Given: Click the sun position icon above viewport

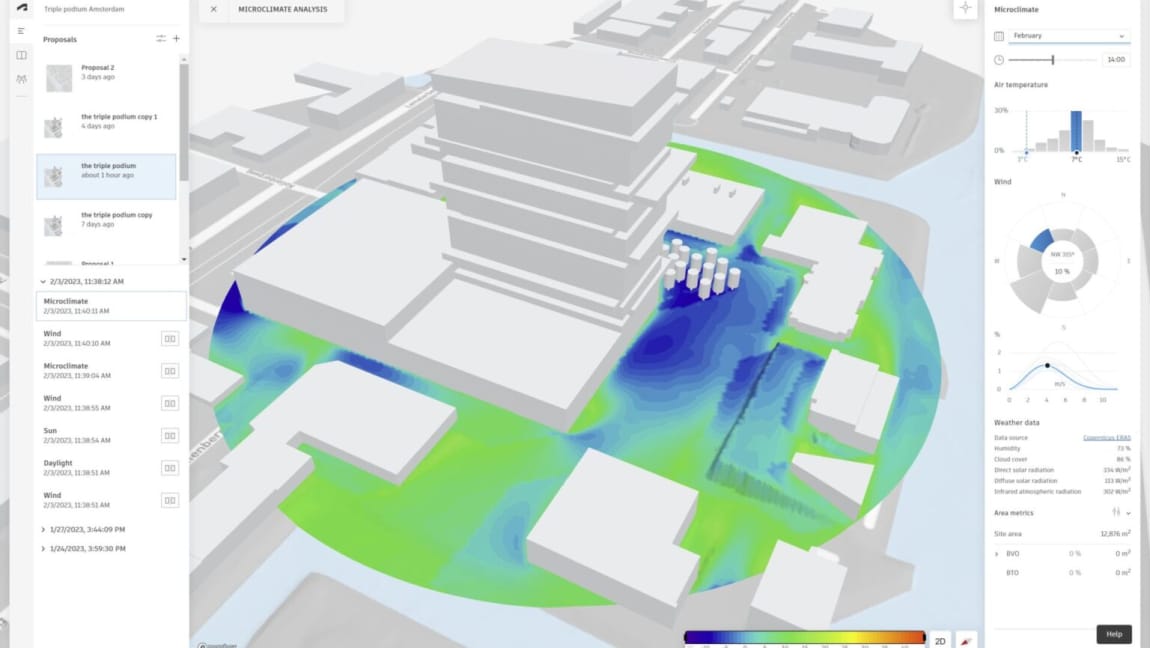Looking at the screenshot, I should tap(965, 8).
